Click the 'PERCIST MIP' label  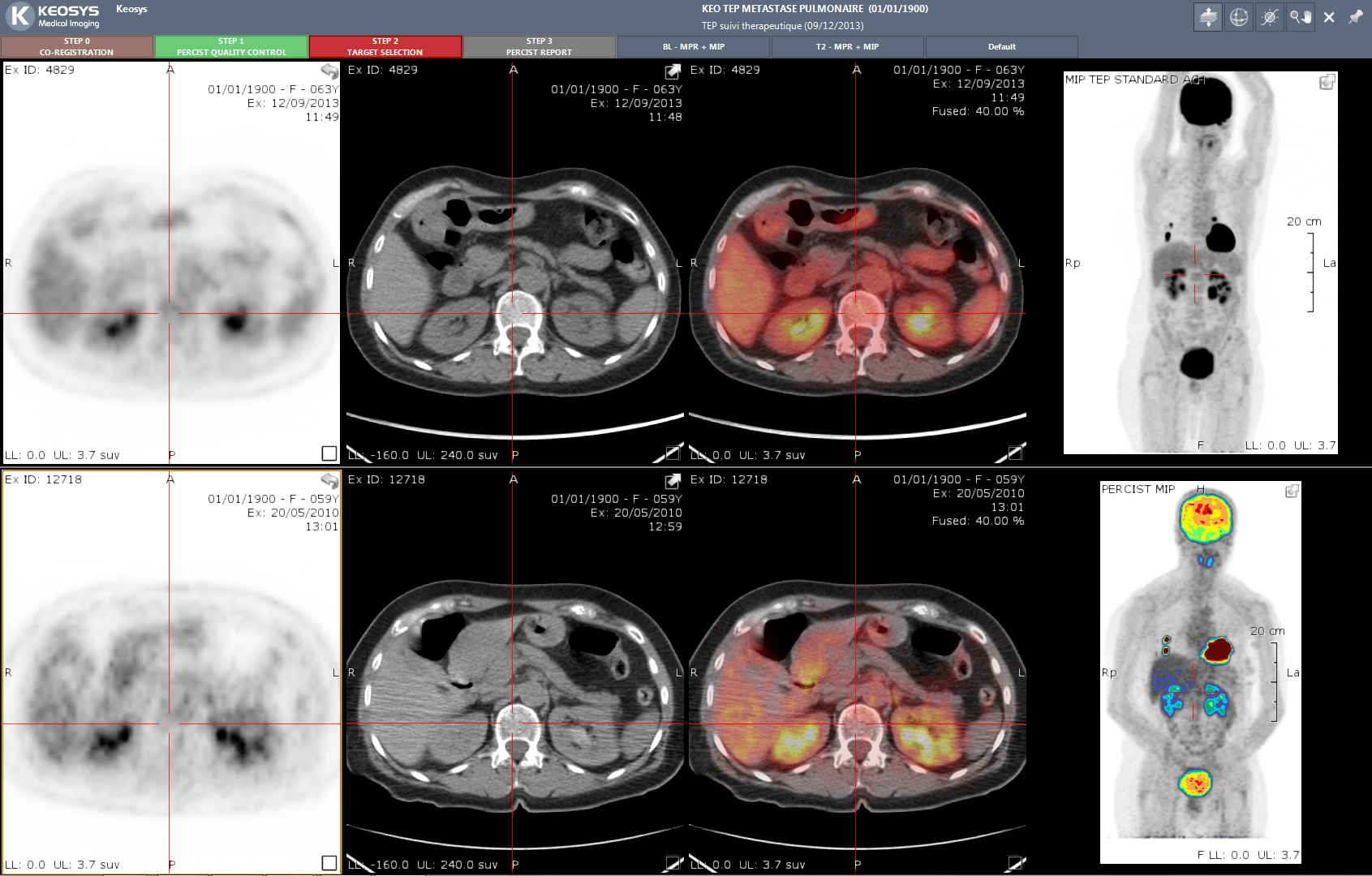tap(1138, 489)
